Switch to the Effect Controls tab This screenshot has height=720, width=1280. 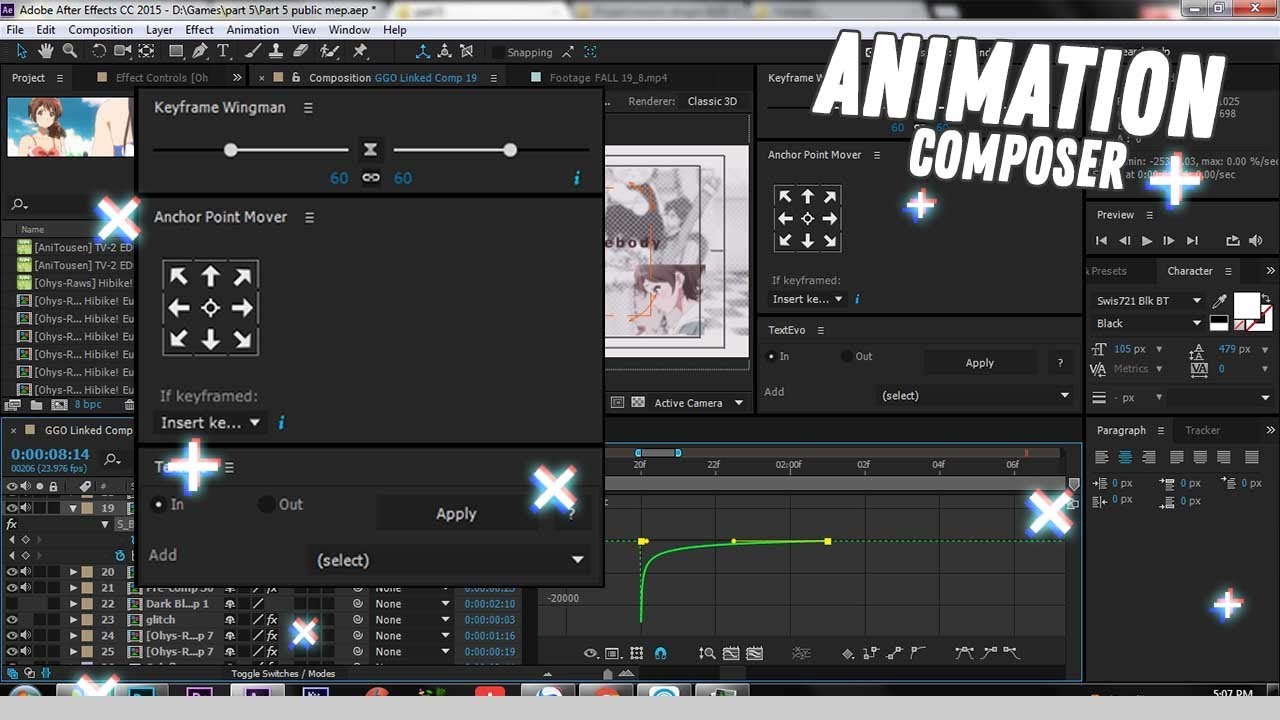(161, 78)
